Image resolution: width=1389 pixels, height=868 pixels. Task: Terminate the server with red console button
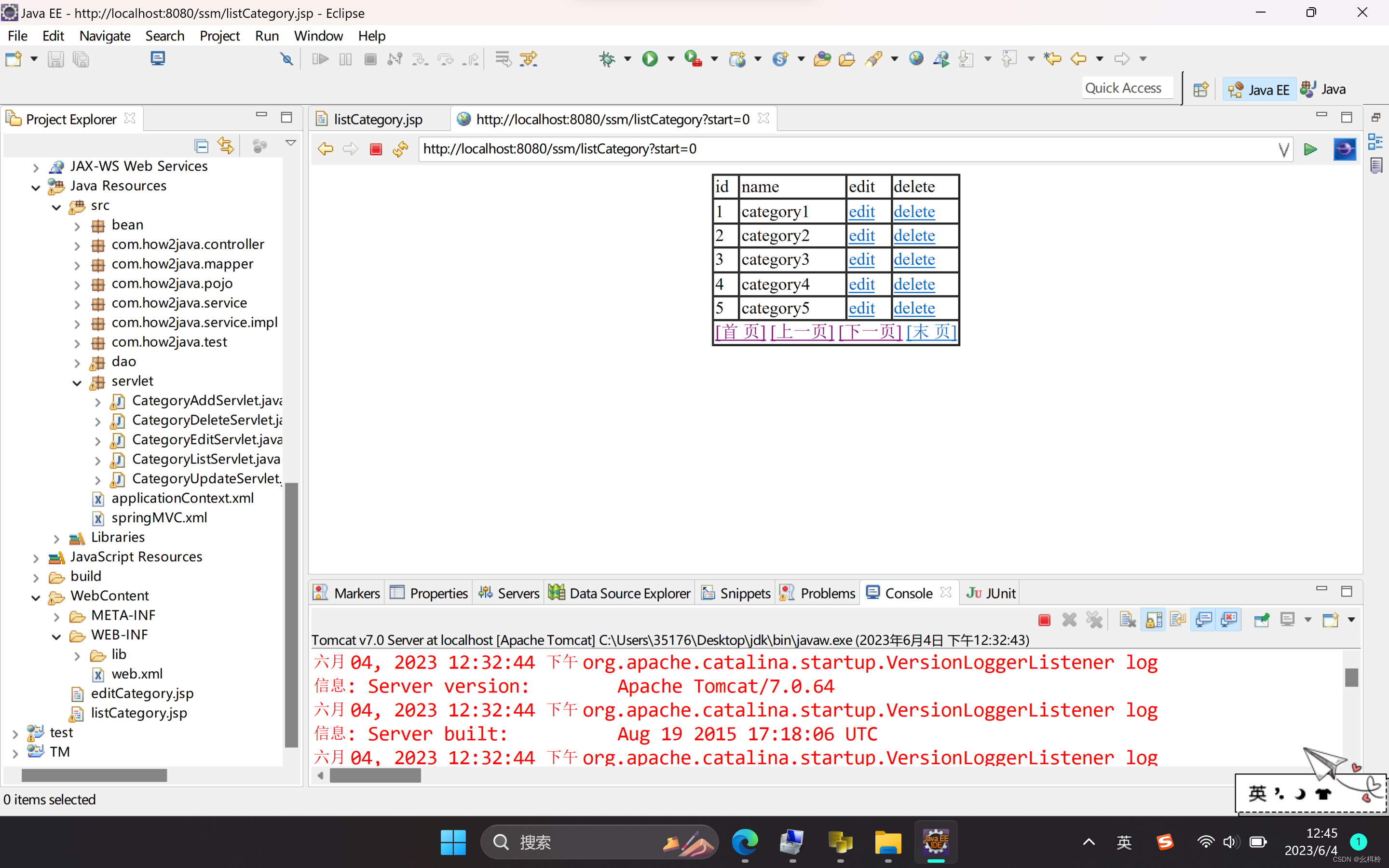(x=1044, y=620)
